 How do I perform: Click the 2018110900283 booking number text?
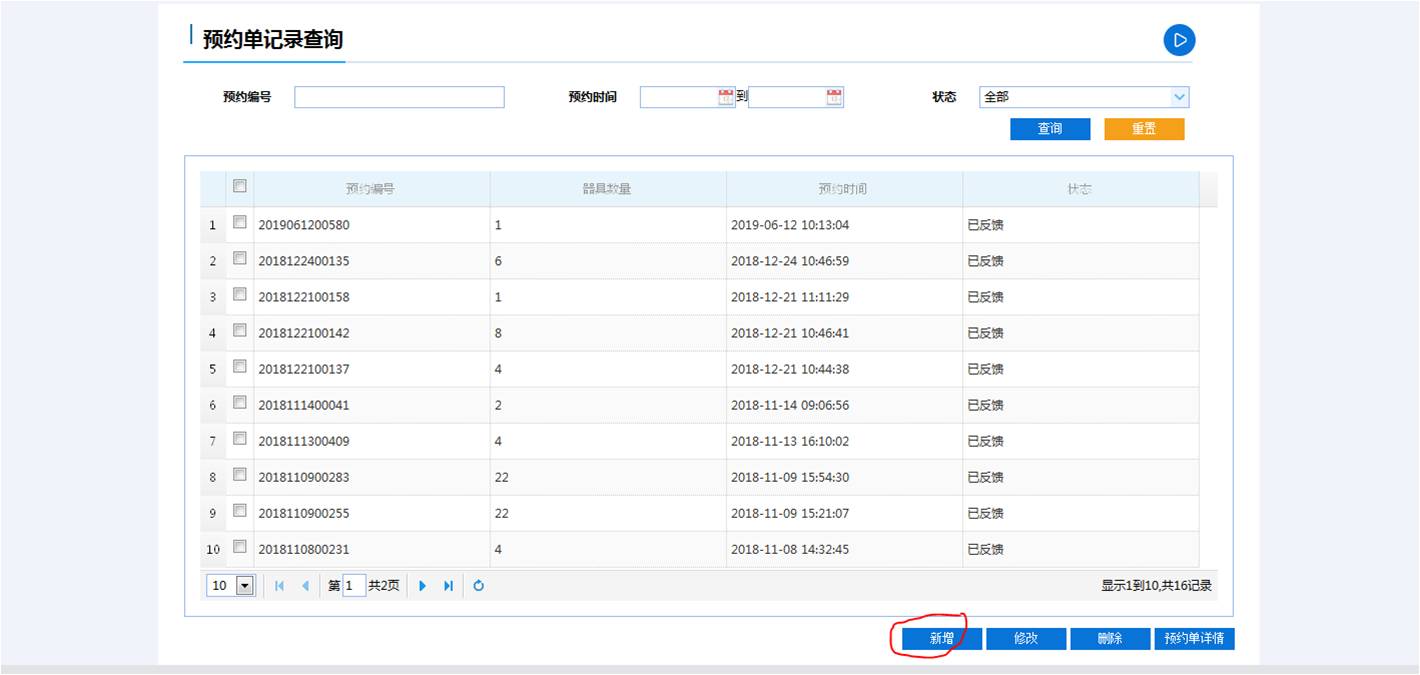click(x=304, y=477)
